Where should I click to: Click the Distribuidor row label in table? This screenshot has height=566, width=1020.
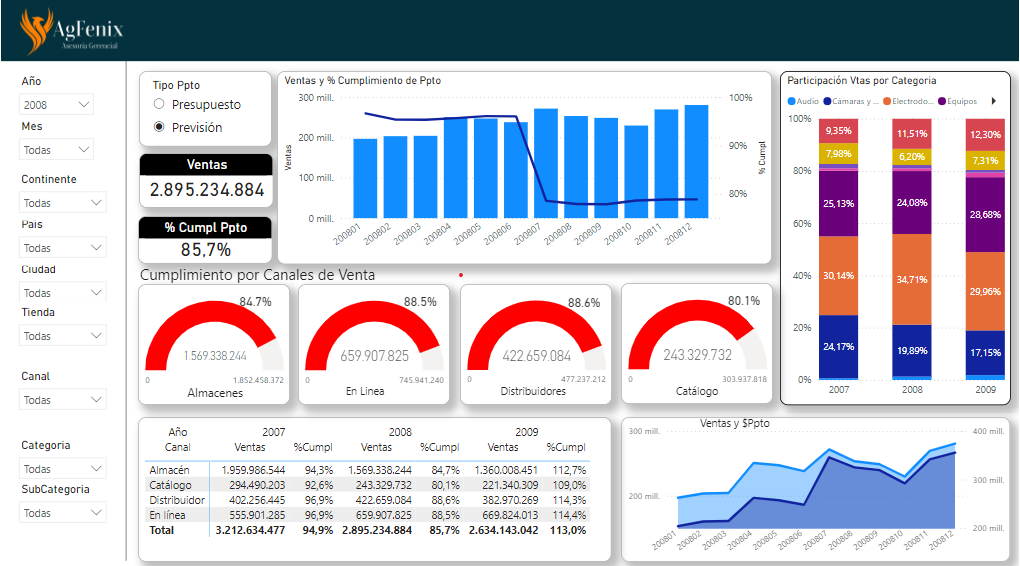(177, 499)
